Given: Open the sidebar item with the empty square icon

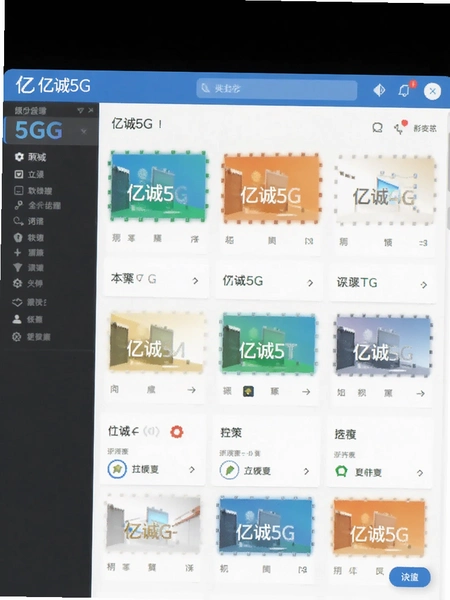Looking at the screenshot, I should point(33,190).
